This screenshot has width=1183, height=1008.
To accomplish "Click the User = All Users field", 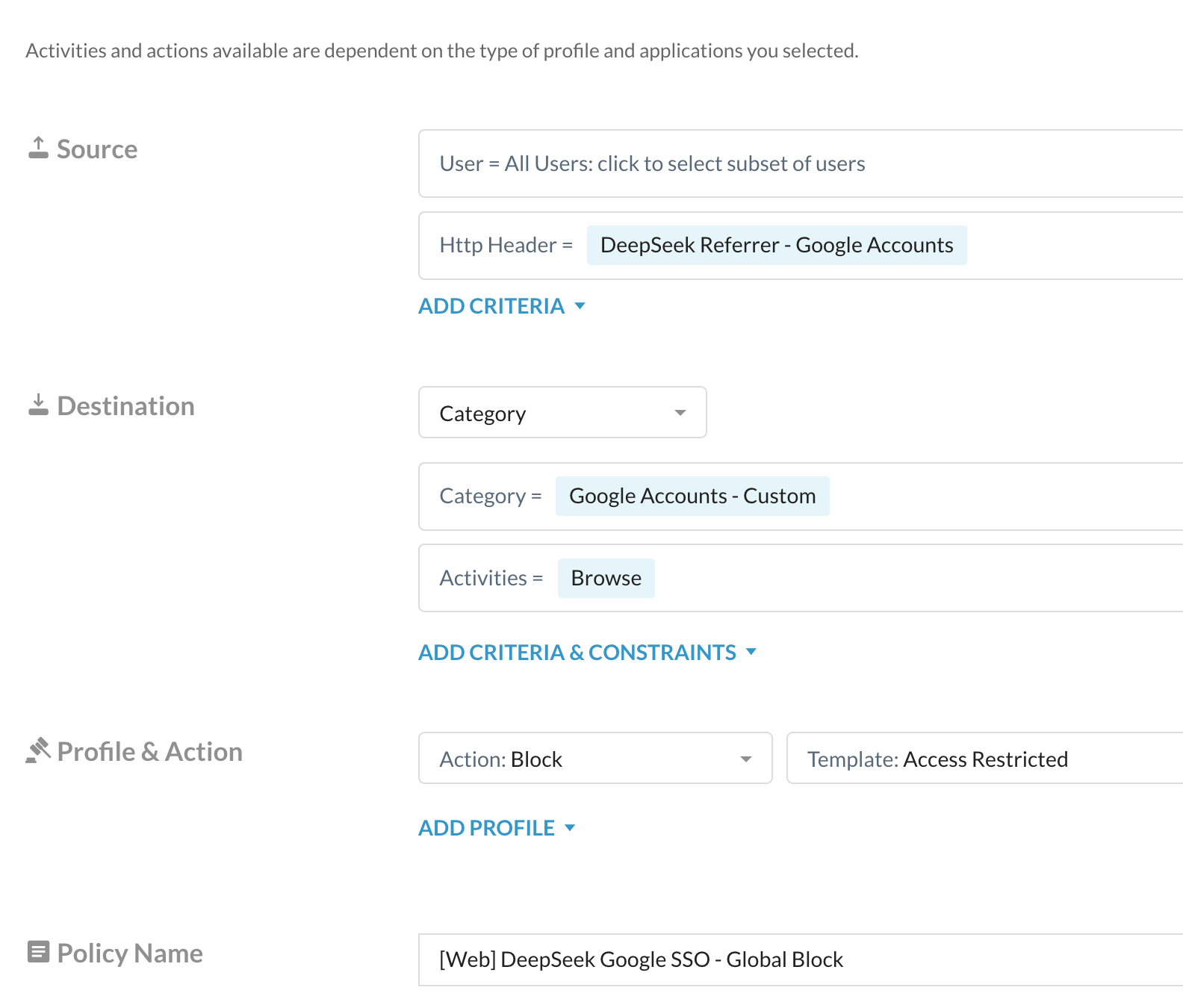I will tap(801, 164).
